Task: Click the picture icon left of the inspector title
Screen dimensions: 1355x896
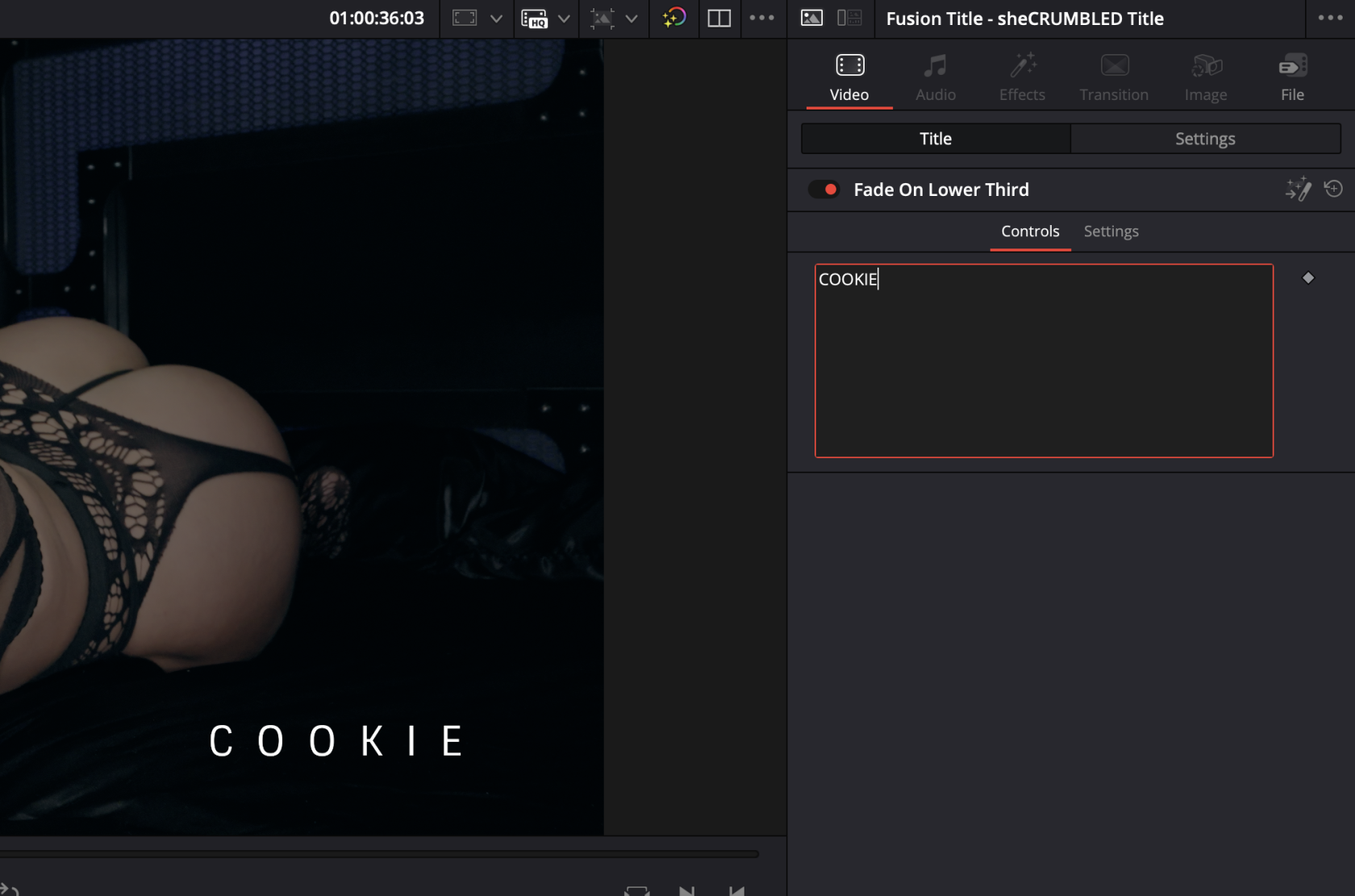Action: [x=811, y=18]
